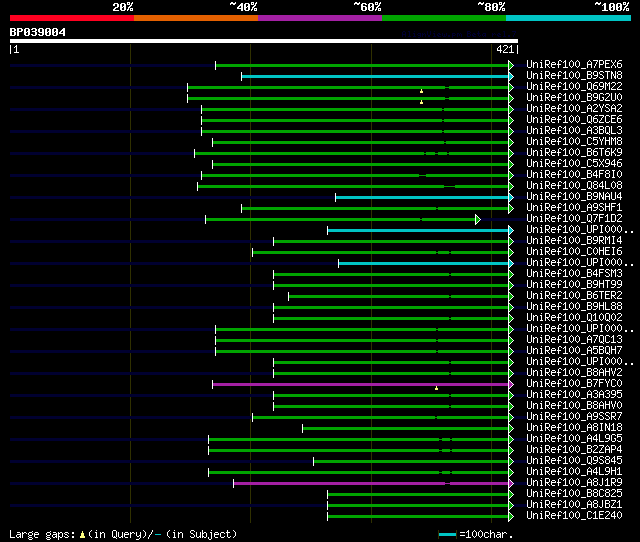
Task: Click the purple ~60% legend segment
Action: tap(320, 18)
